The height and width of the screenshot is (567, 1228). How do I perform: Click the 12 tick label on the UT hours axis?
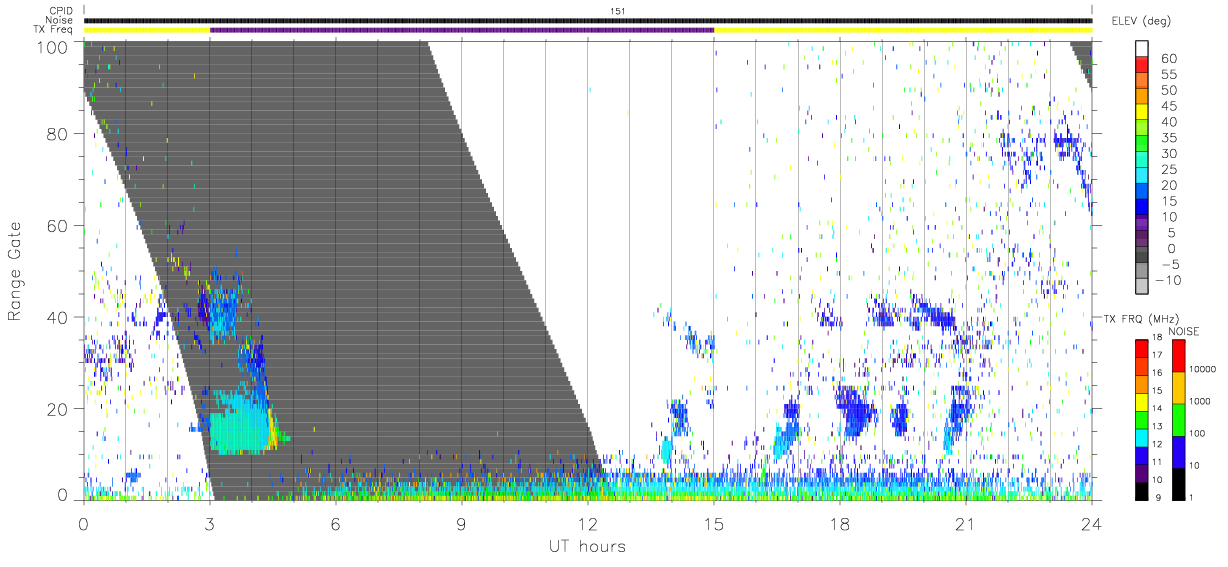pyautogui.click(x=588, y=524)
